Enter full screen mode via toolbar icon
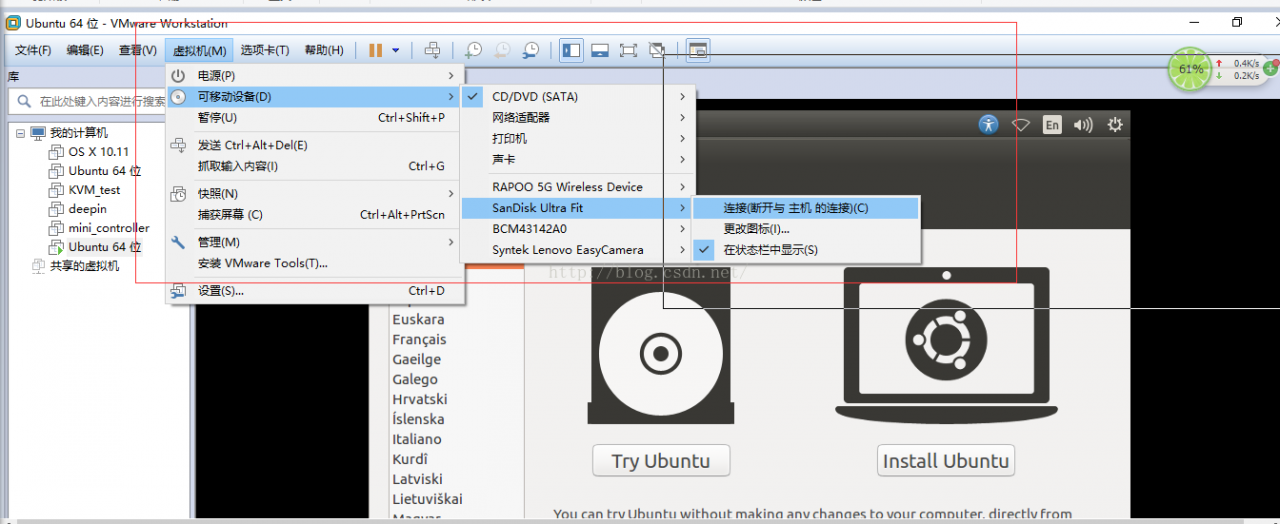This screenshot has width=1280, height=524. tap(628, 50)
